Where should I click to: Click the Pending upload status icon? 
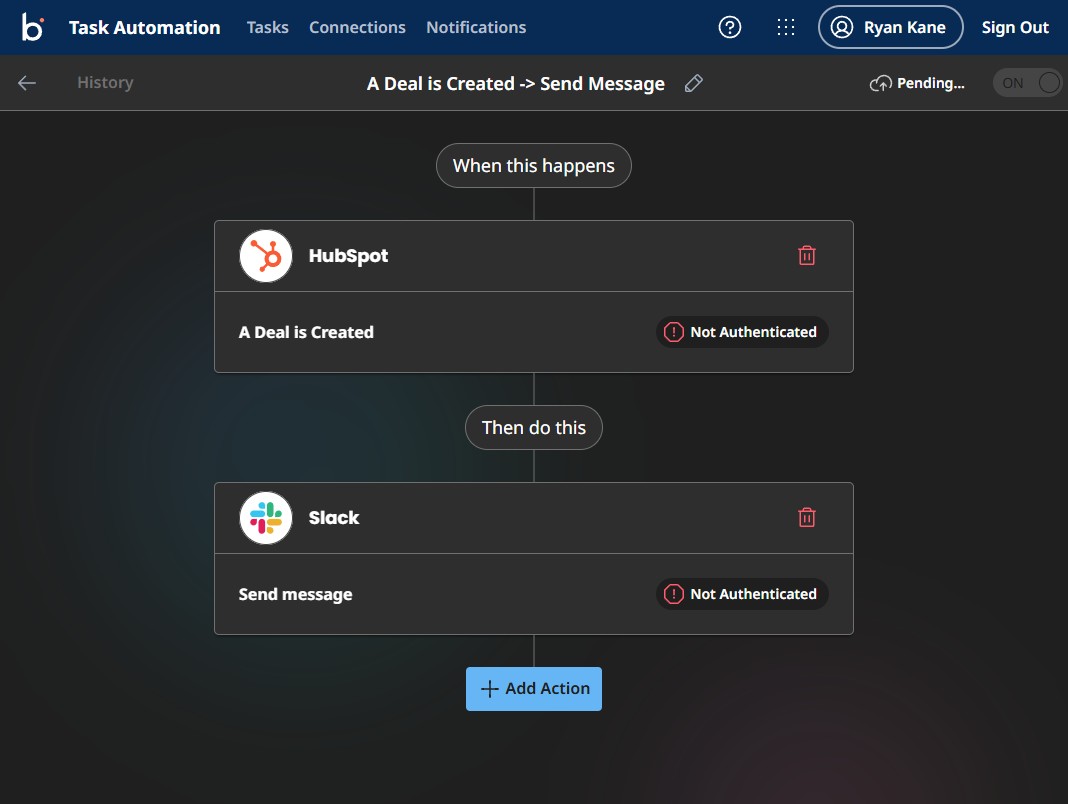(881, 83)
